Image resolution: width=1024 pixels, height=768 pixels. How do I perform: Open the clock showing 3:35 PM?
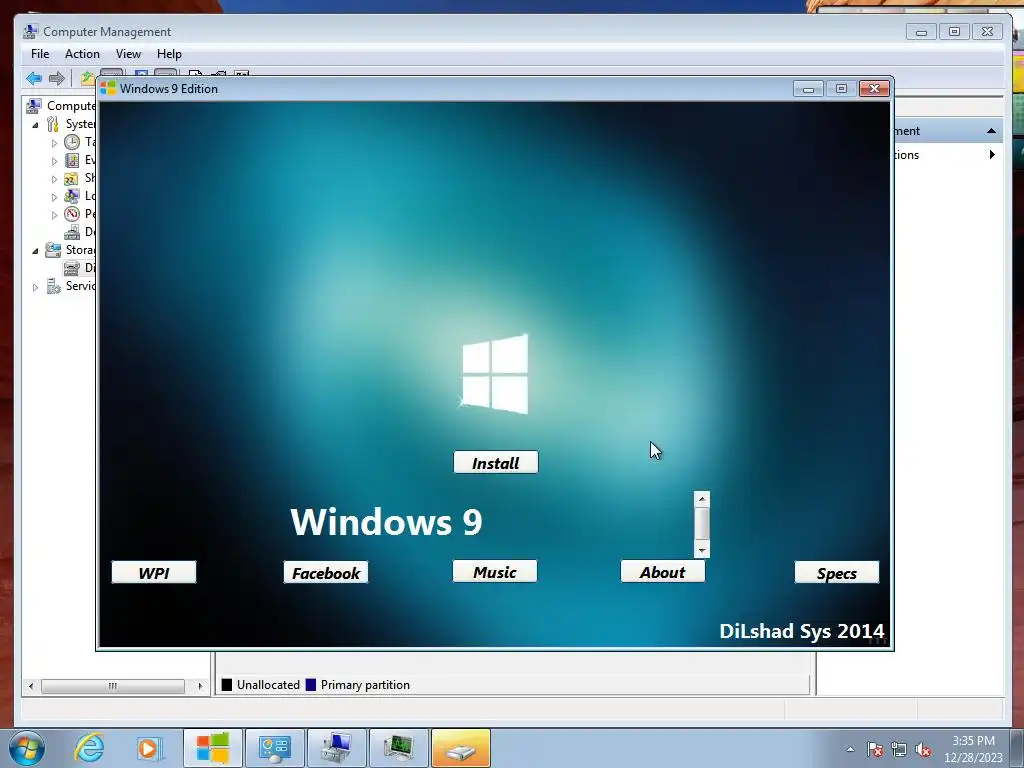973,749
